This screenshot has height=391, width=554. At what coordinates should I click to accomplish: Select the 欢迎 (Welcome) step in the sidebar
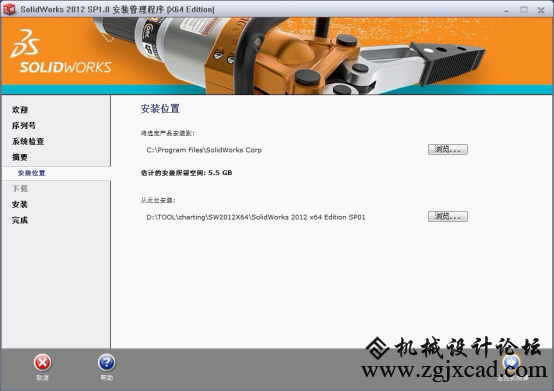point(20,109)
